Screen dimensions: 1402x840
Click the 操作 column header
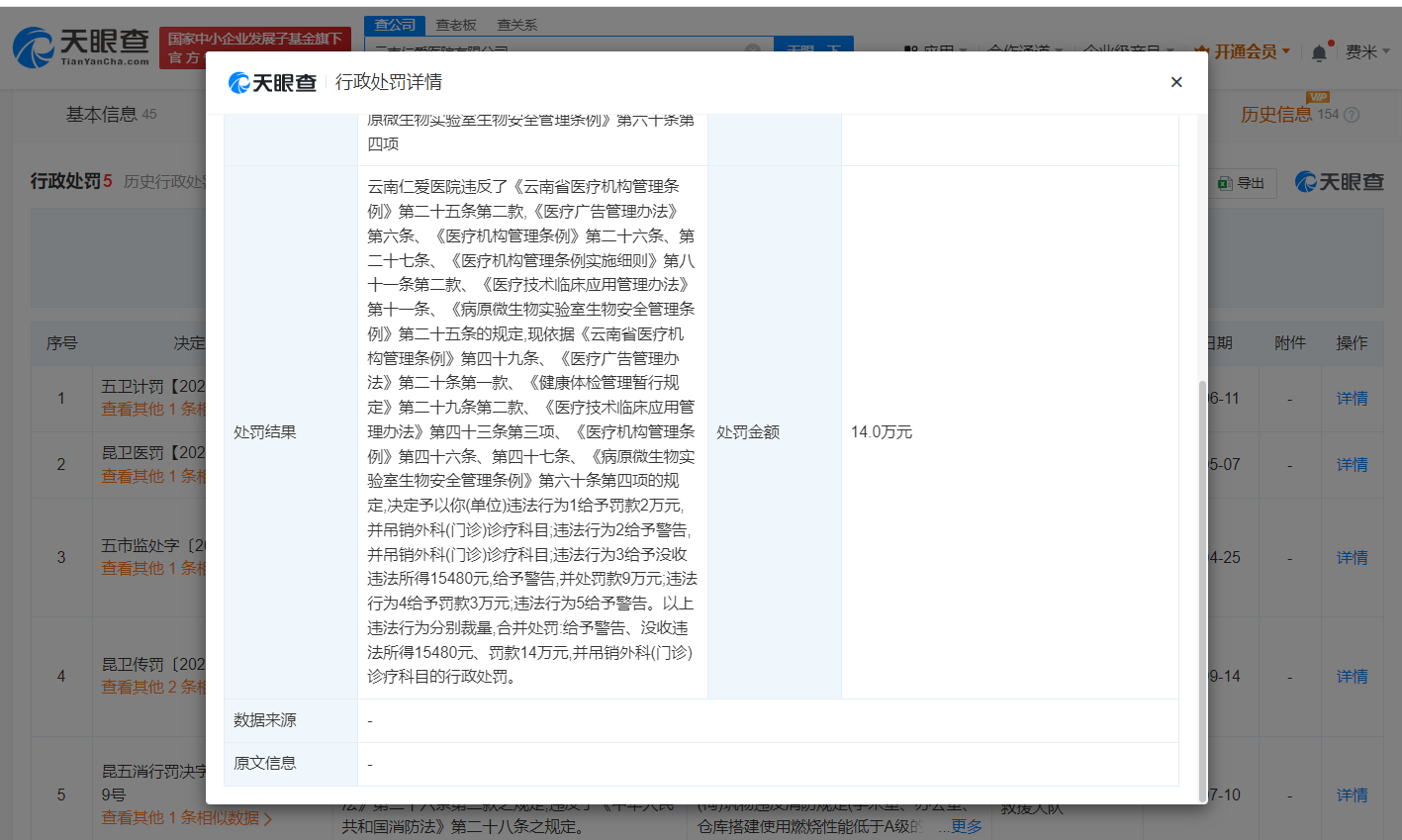click(x=1352, y=343)
